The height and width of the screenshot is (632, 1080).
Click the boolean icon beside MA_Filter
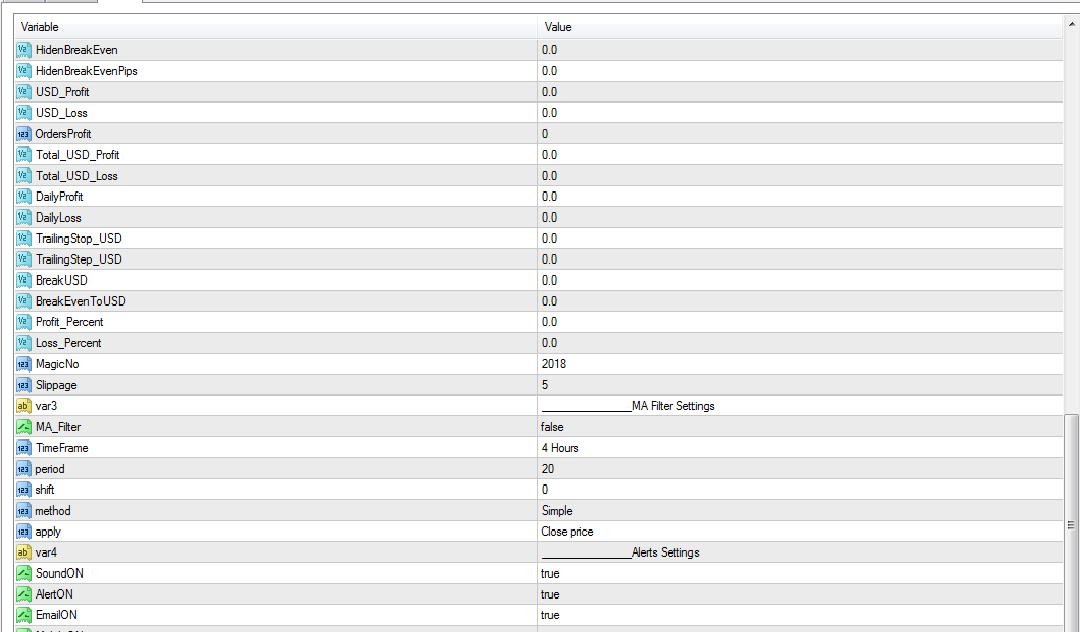(23, 427)
